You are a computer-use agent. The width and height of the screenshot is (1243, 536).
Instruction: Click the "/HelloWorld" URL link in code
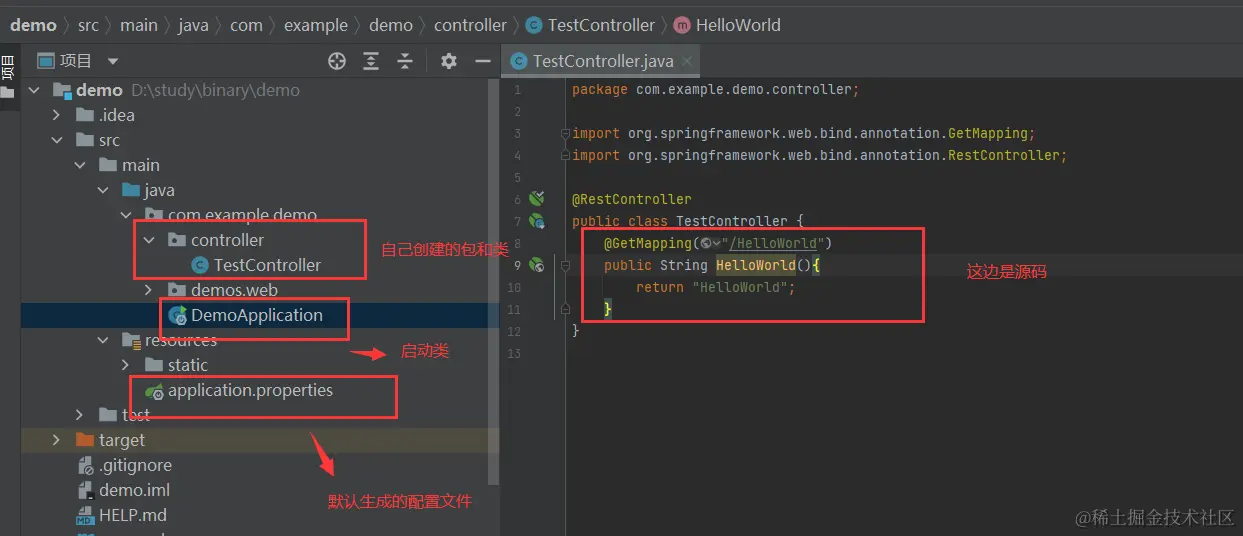(775, 243)
